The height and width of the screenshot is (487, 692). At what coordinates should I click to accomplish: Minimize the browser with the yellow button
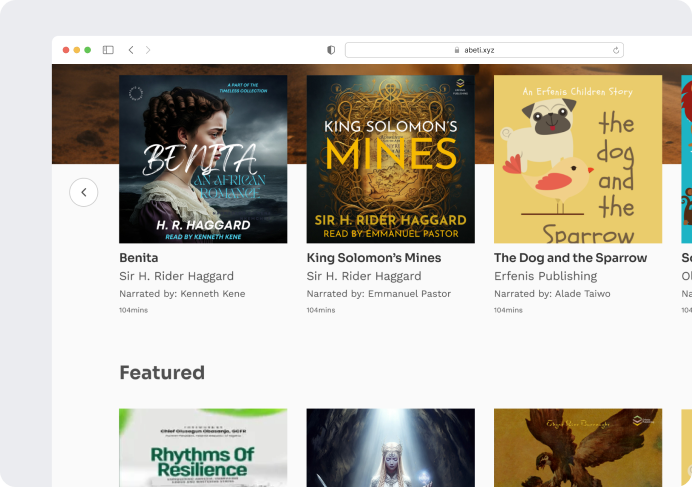click(x=77, y=50)
